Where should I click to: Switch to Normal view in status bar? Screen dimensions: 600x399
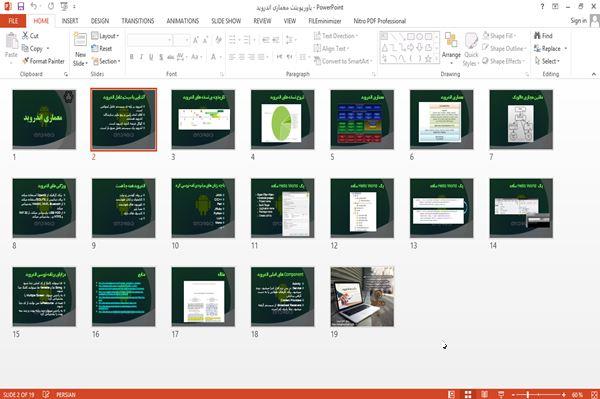pos(451,394)
